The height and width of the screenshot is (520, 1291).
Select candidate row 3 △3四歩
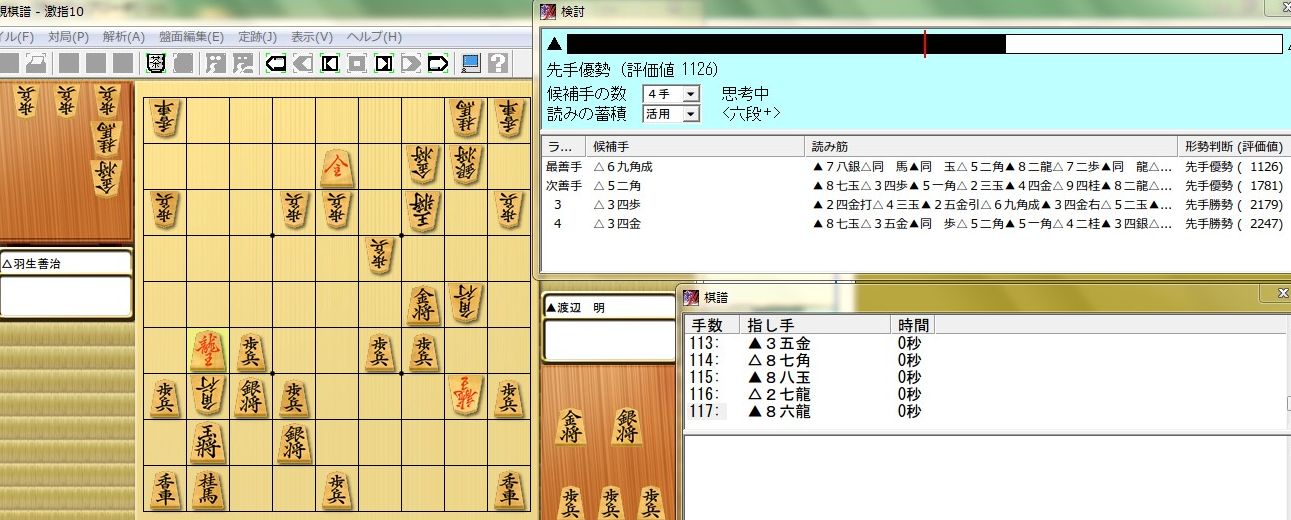(914, 205)
